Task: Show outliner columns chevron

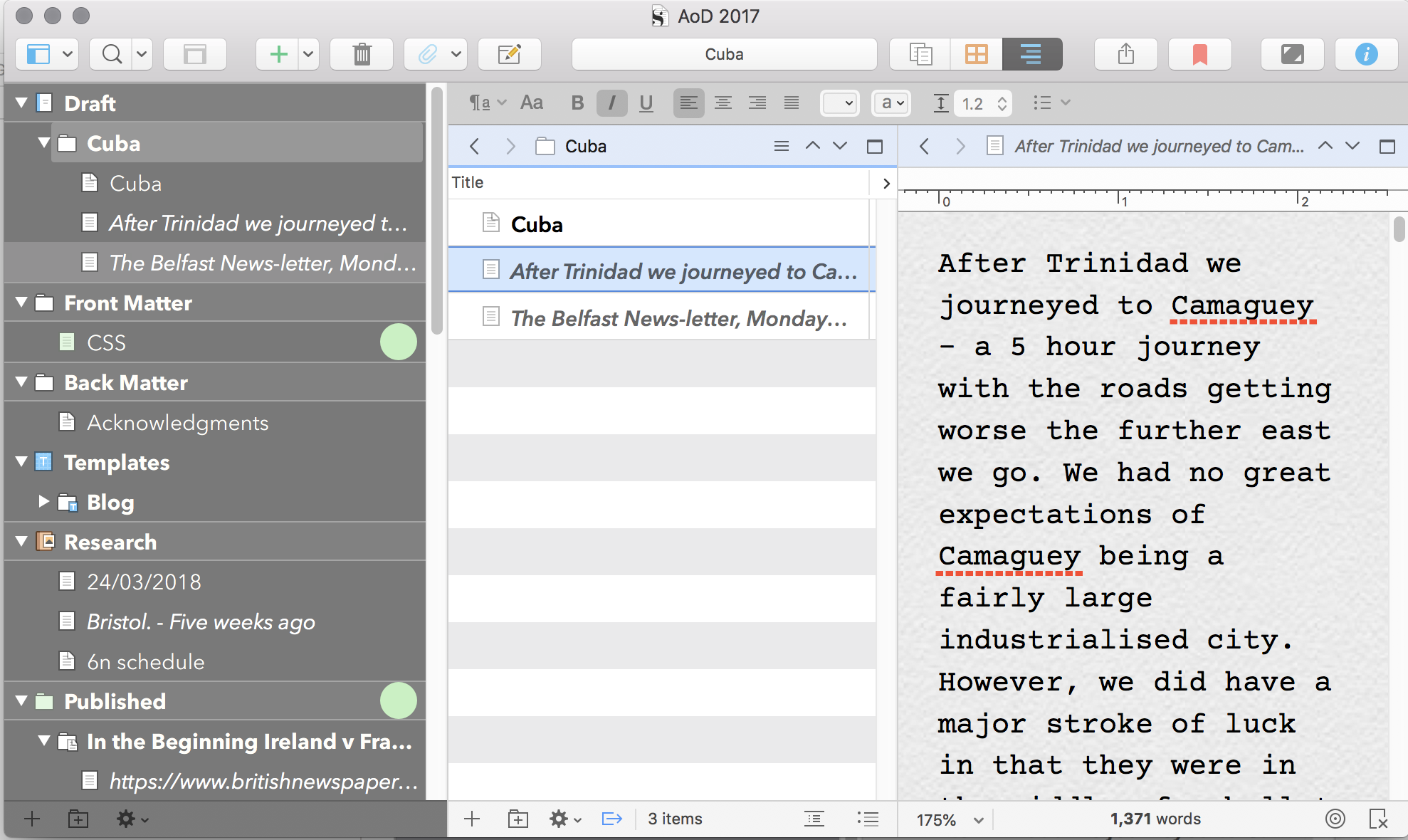Action: click(886, 183)
